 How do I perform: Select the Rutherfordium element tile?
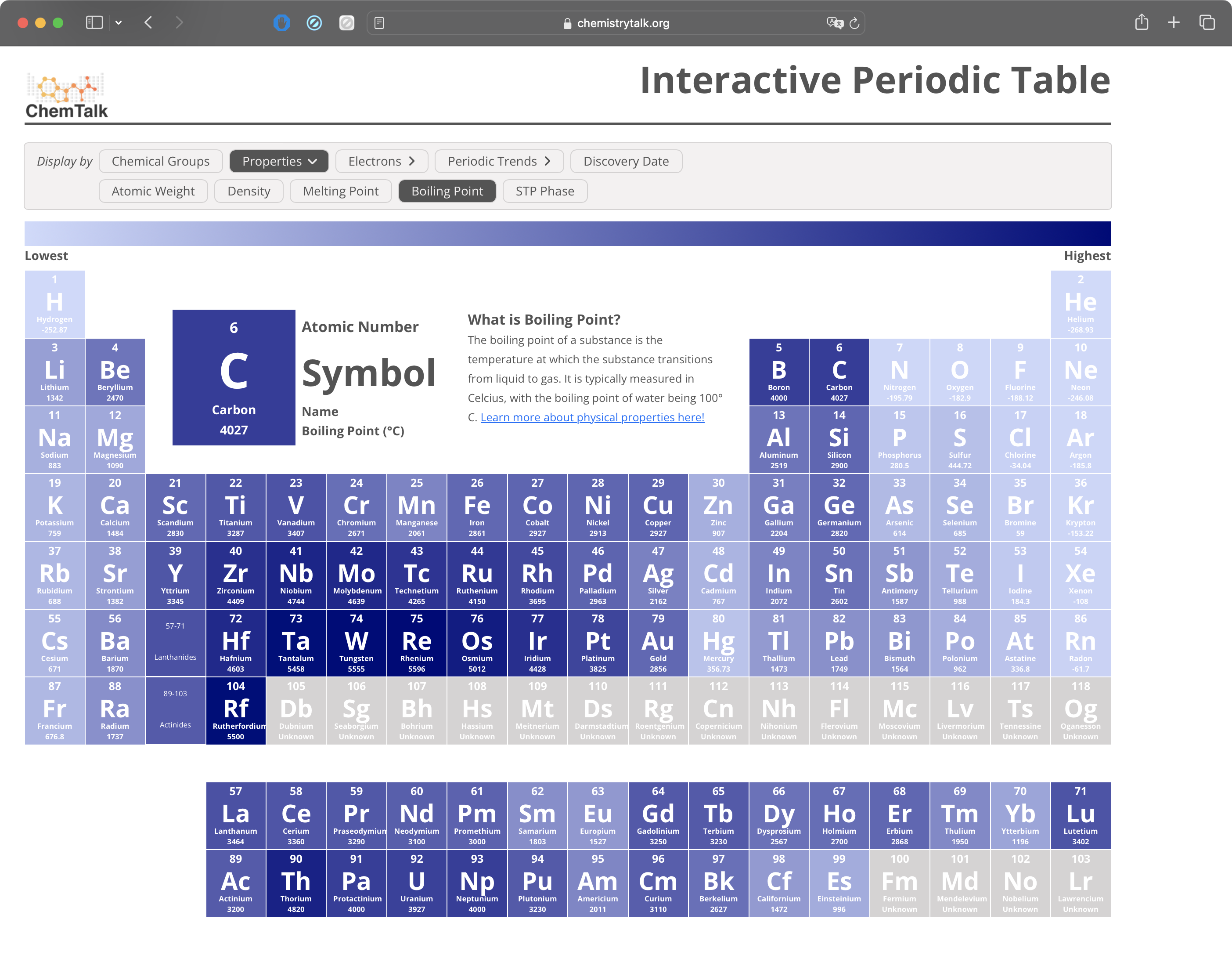[x=235, y=710]
